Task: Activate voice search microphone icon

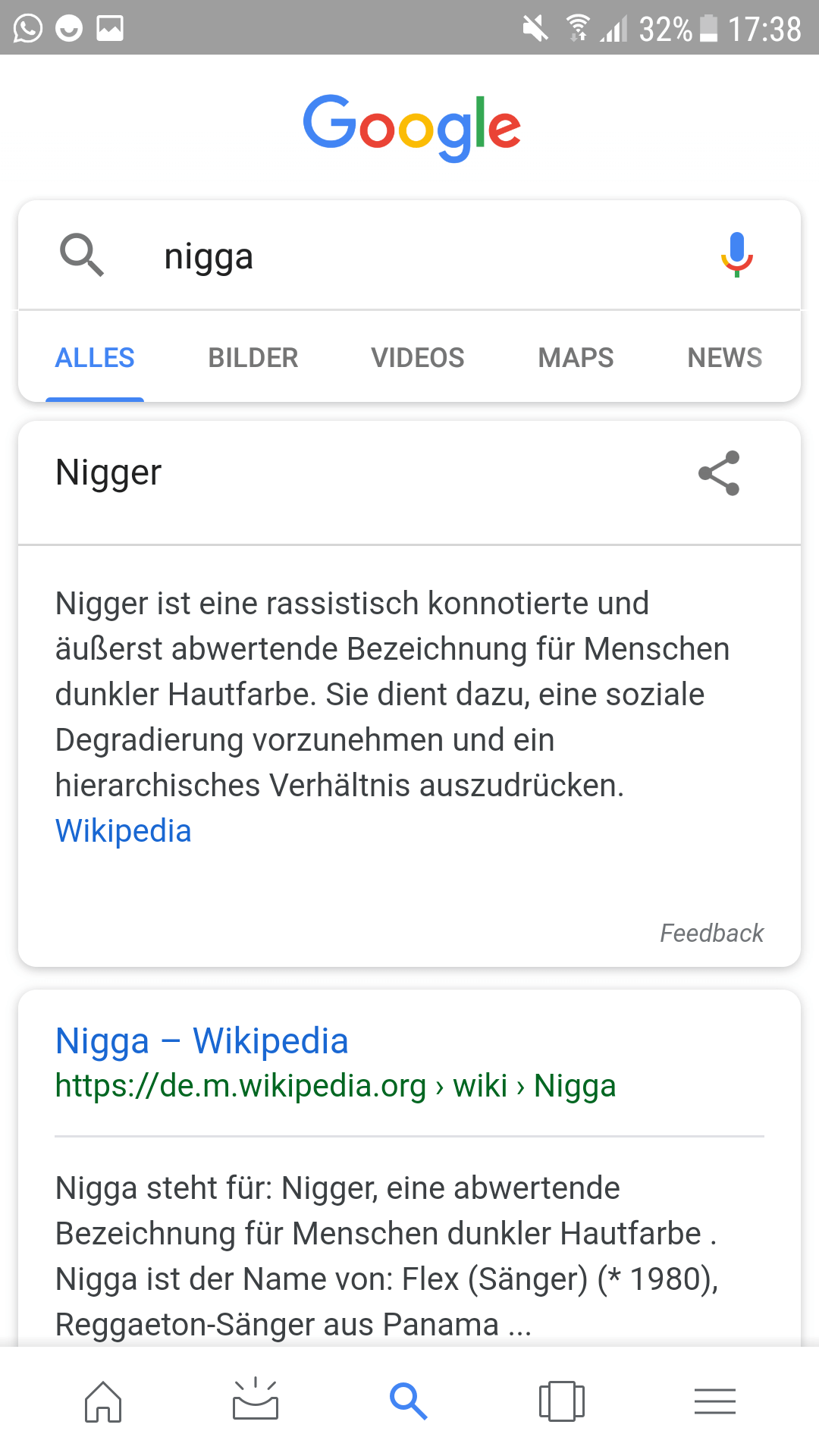Action: [x=736, y=256]
